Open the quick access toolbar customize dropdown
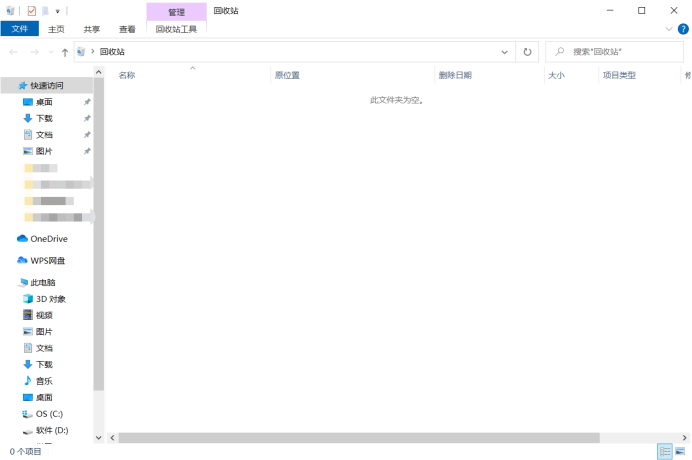Screen dimensions: 692x460 (x=57, y=11)
